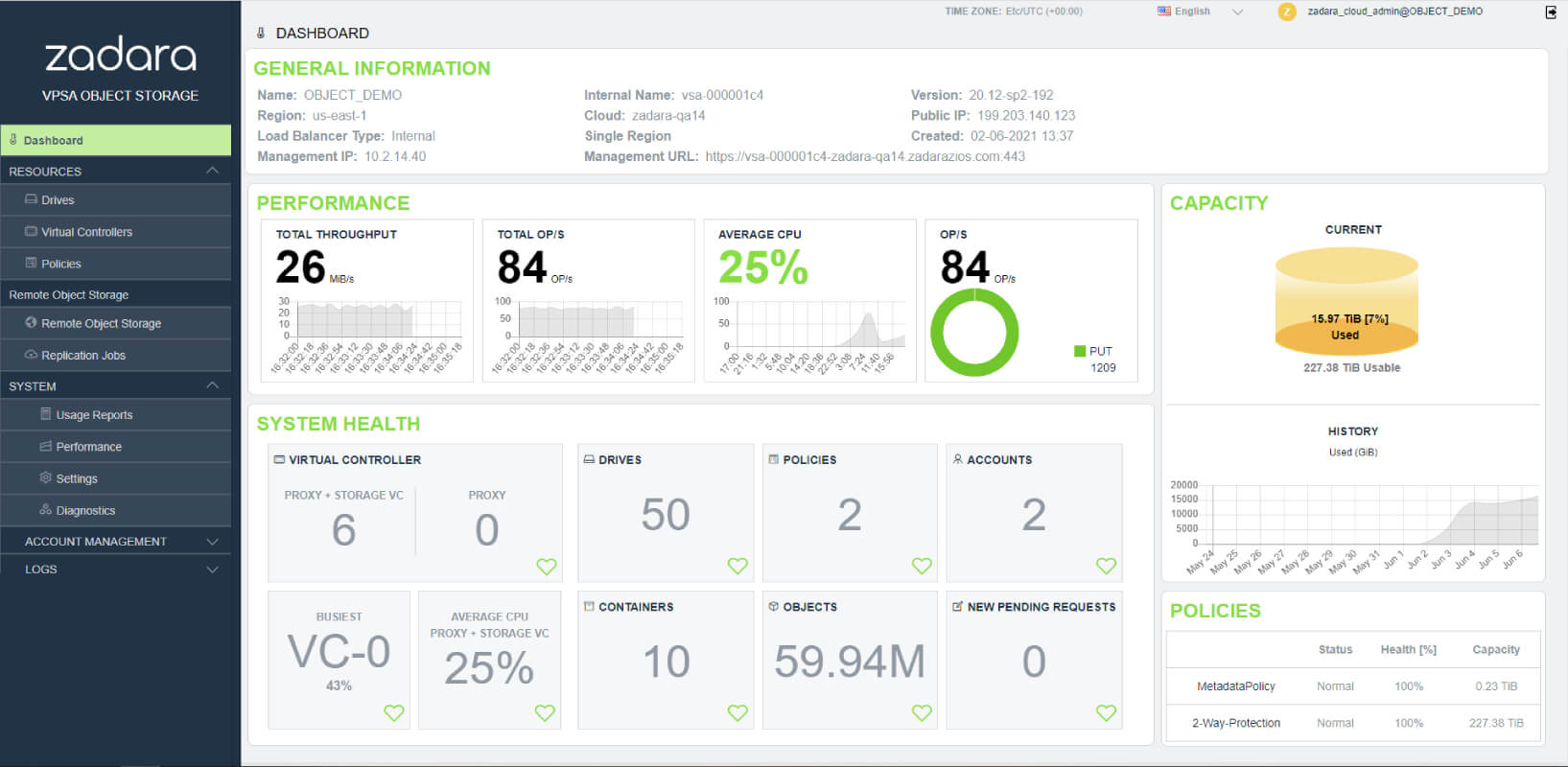Click the green OP/S donut chart
The height and width of the screenshot is (767, 1568).
pos(974,332)
